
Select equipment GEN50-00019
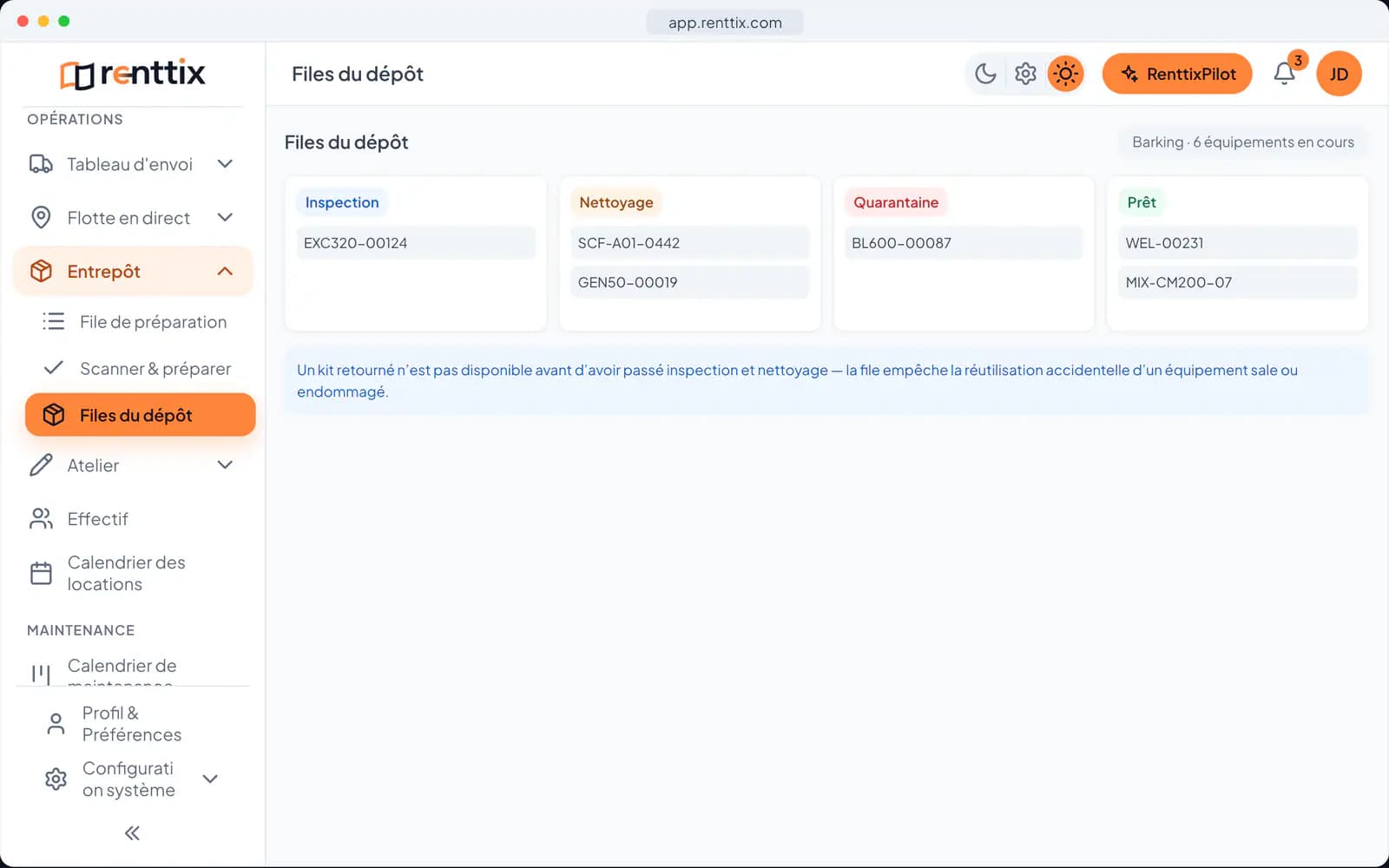(x=689, y=282)
